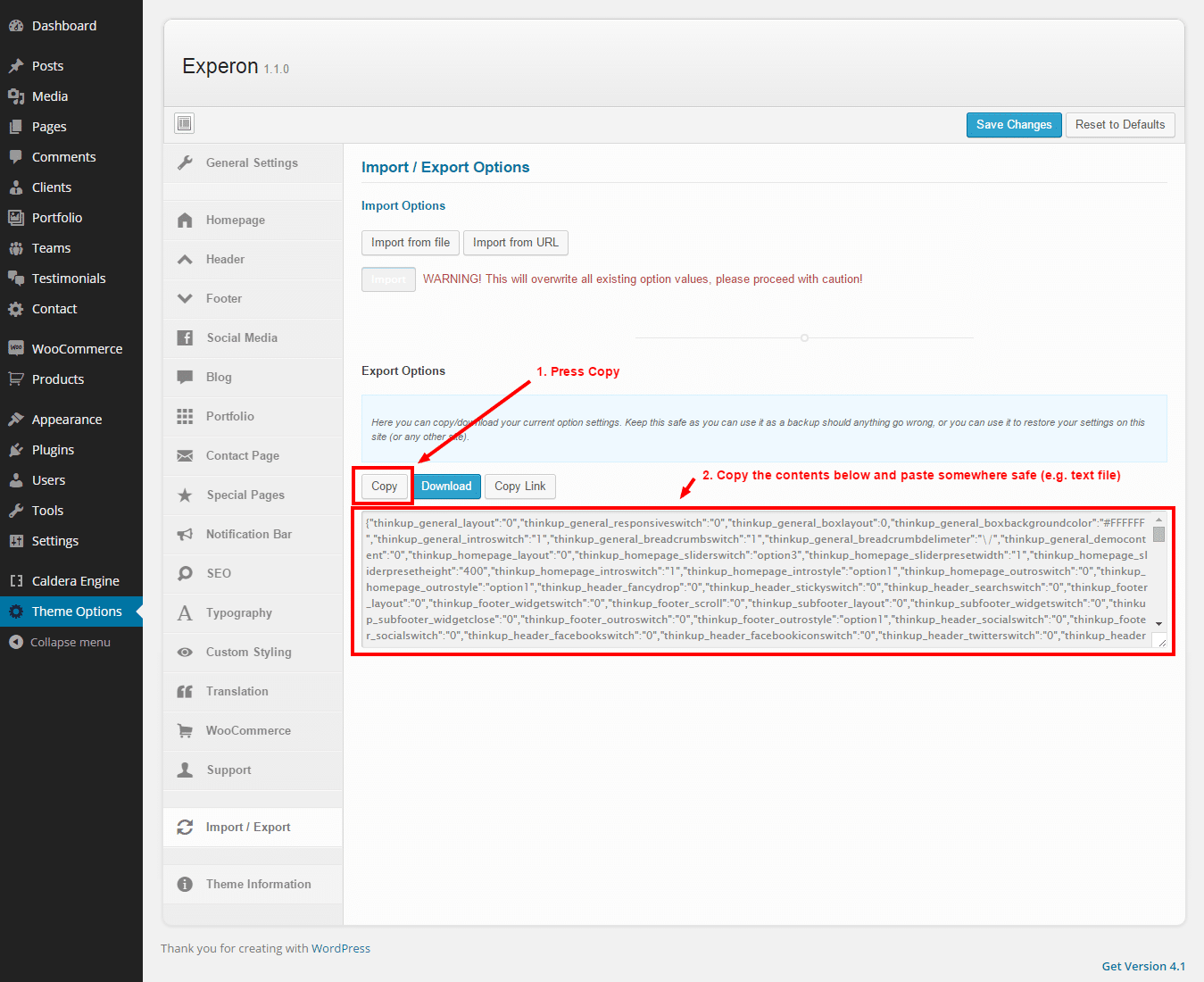Click the General Settings wrench icon
1204x982 pixels.
coord(185,162)
